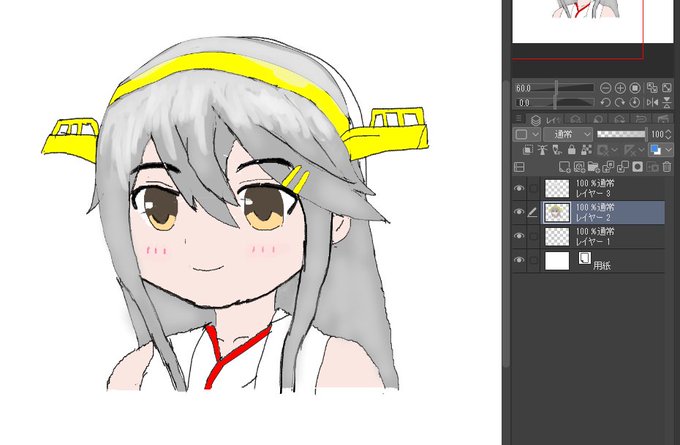Reset canvas rotation in navigator

point(635,102)
